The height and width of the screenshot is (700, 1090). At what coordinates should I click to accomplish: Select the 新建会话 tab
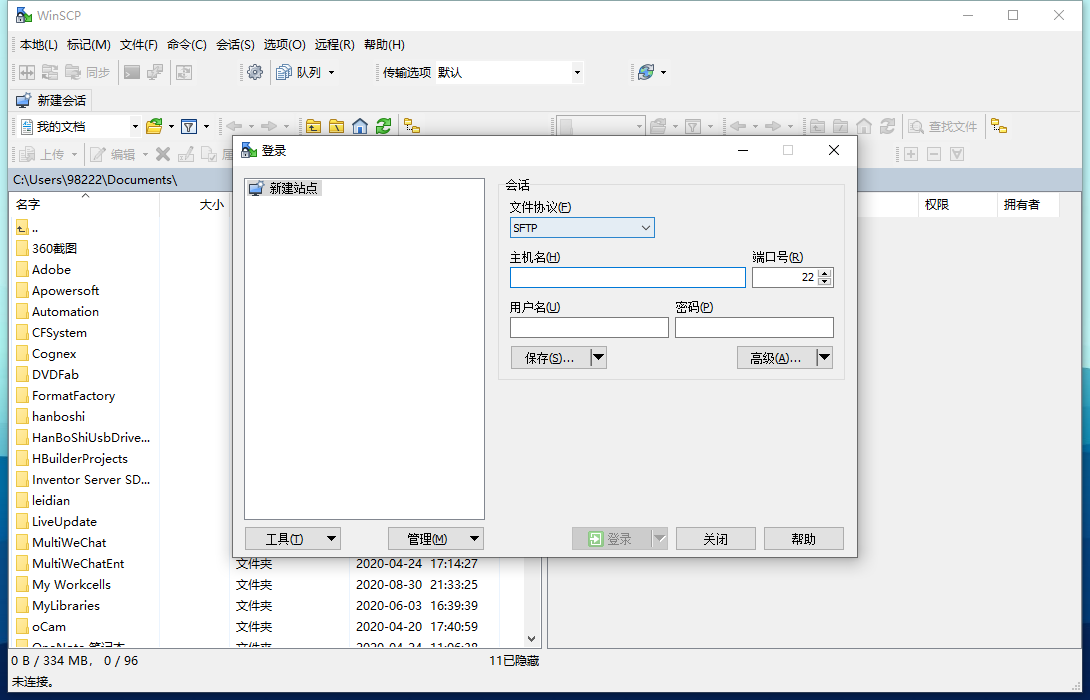point(51,100)
